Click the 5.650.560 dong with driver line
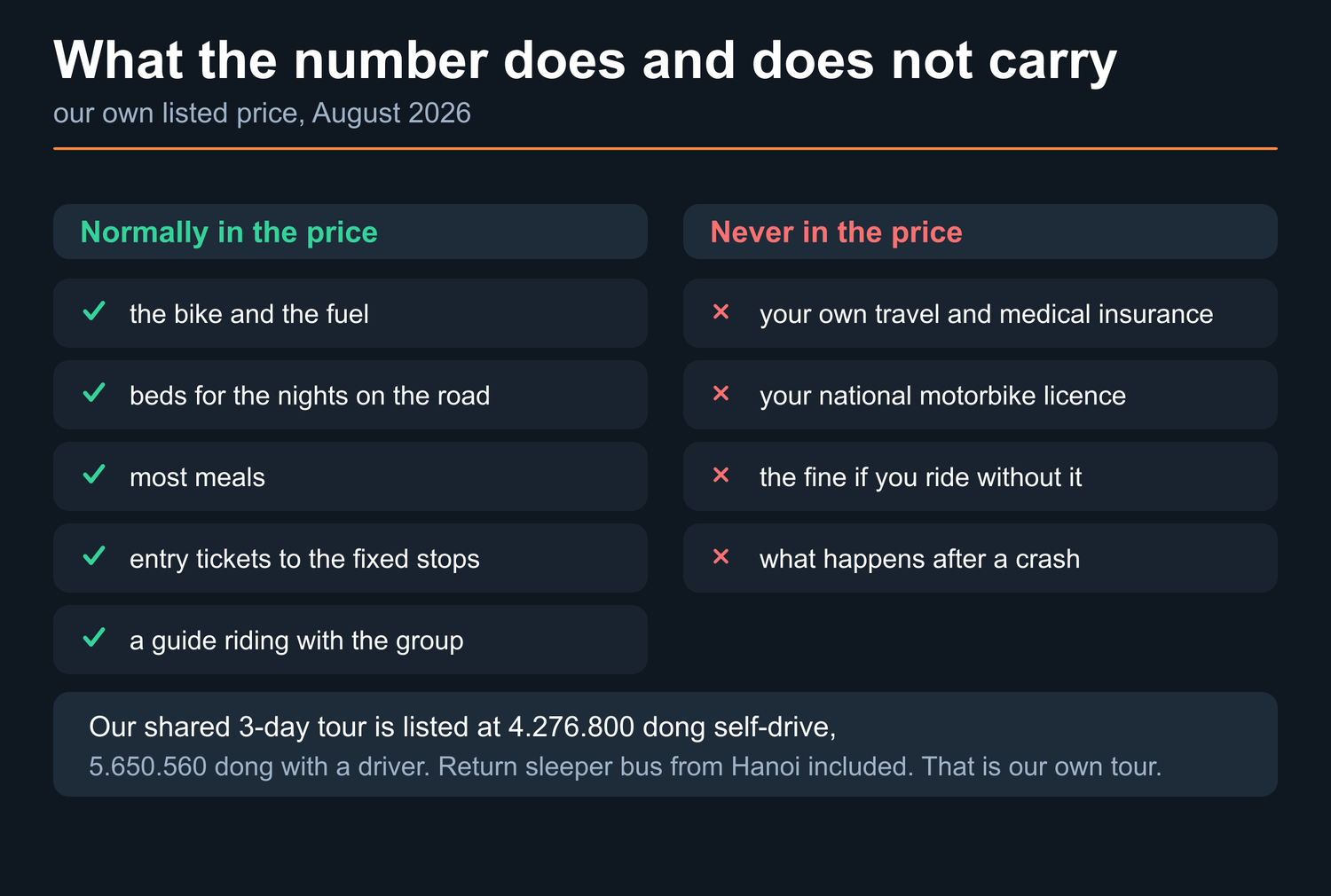The image size is (1331, 896). (x=626, y=766)
